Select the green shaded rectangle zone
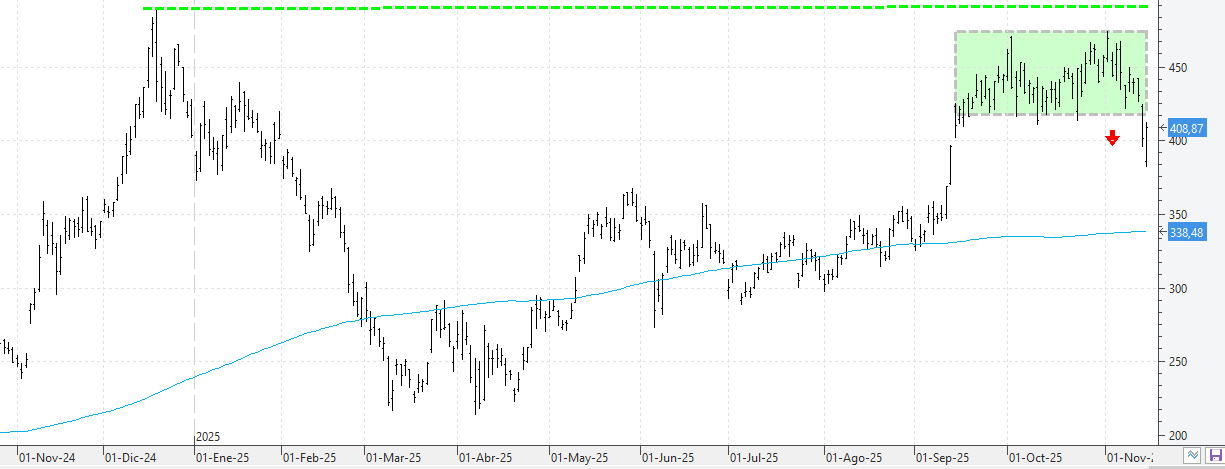The image size is (1225, 469). [1050, 73]
